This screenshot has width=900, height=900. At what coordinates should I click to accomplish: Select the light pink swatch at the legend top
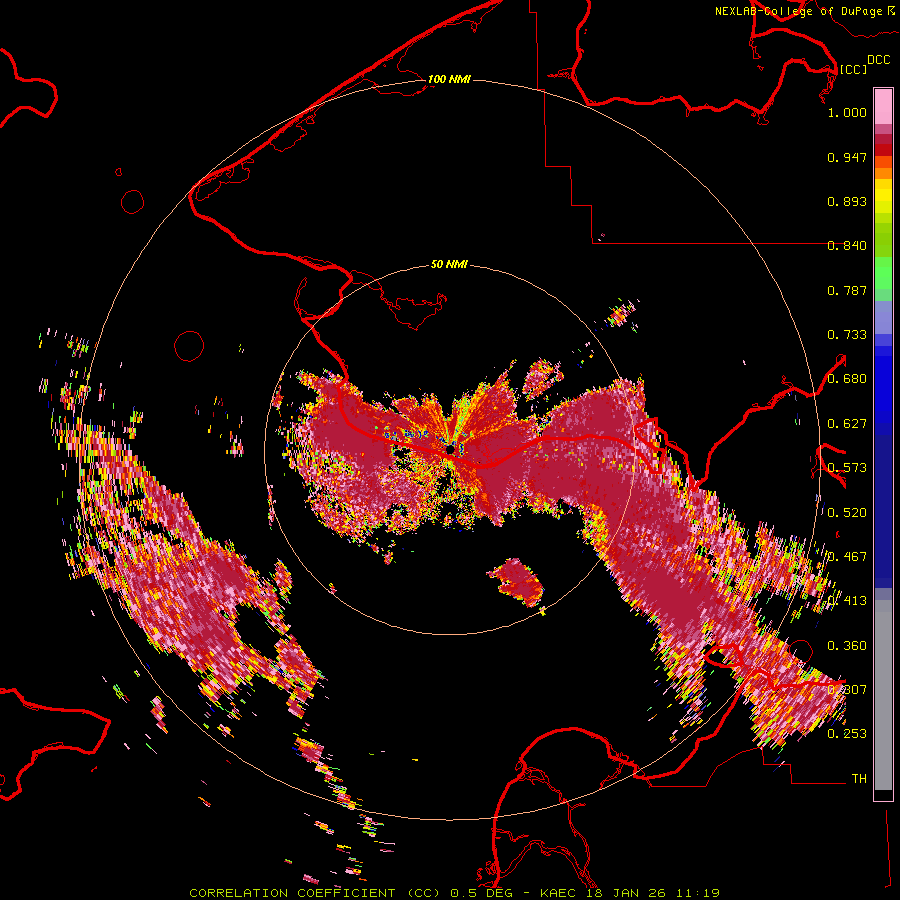[x=883, y=106]
